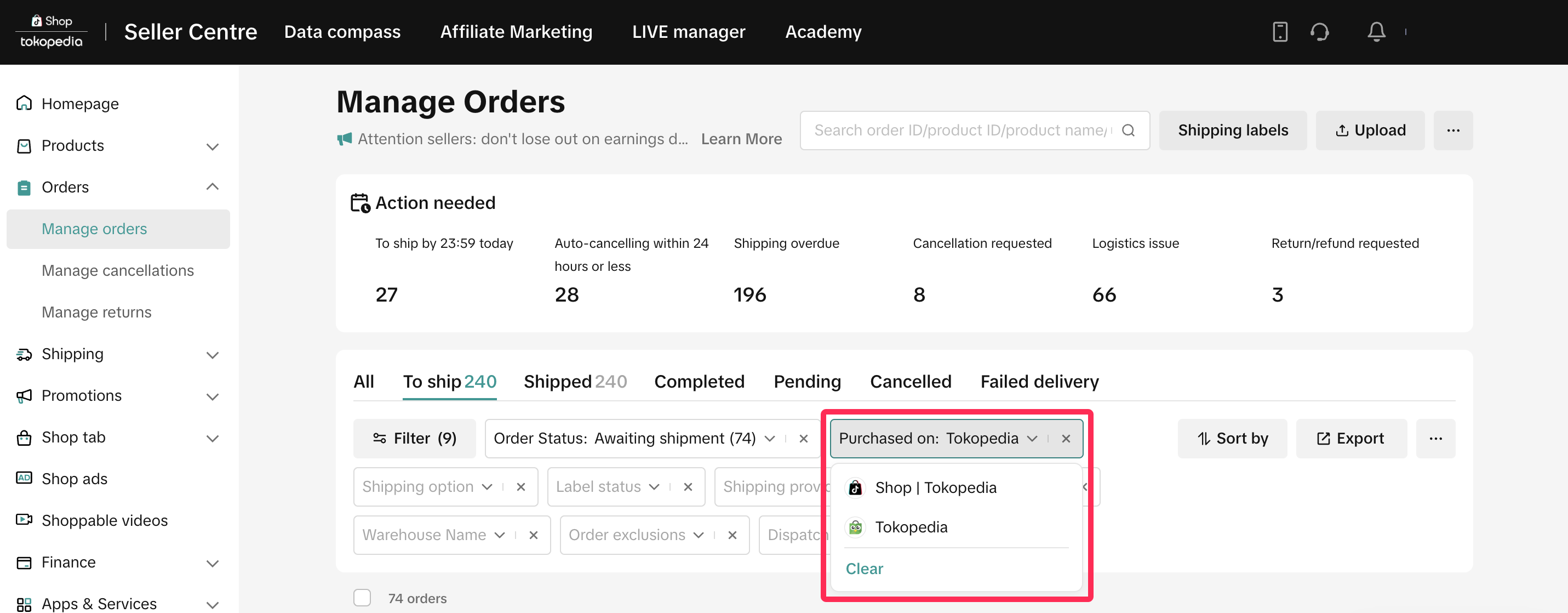The width and height of the screenshot is (1568, 613).
Task: Expand the Products sidebar menu
Action: pyautogui.click(x=212, y=146)
